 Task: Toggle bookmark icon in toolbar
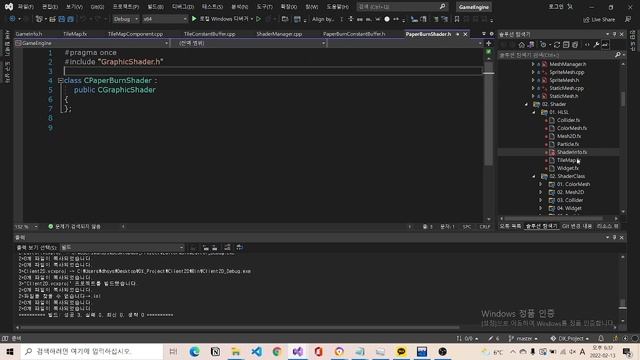point(457,19)
